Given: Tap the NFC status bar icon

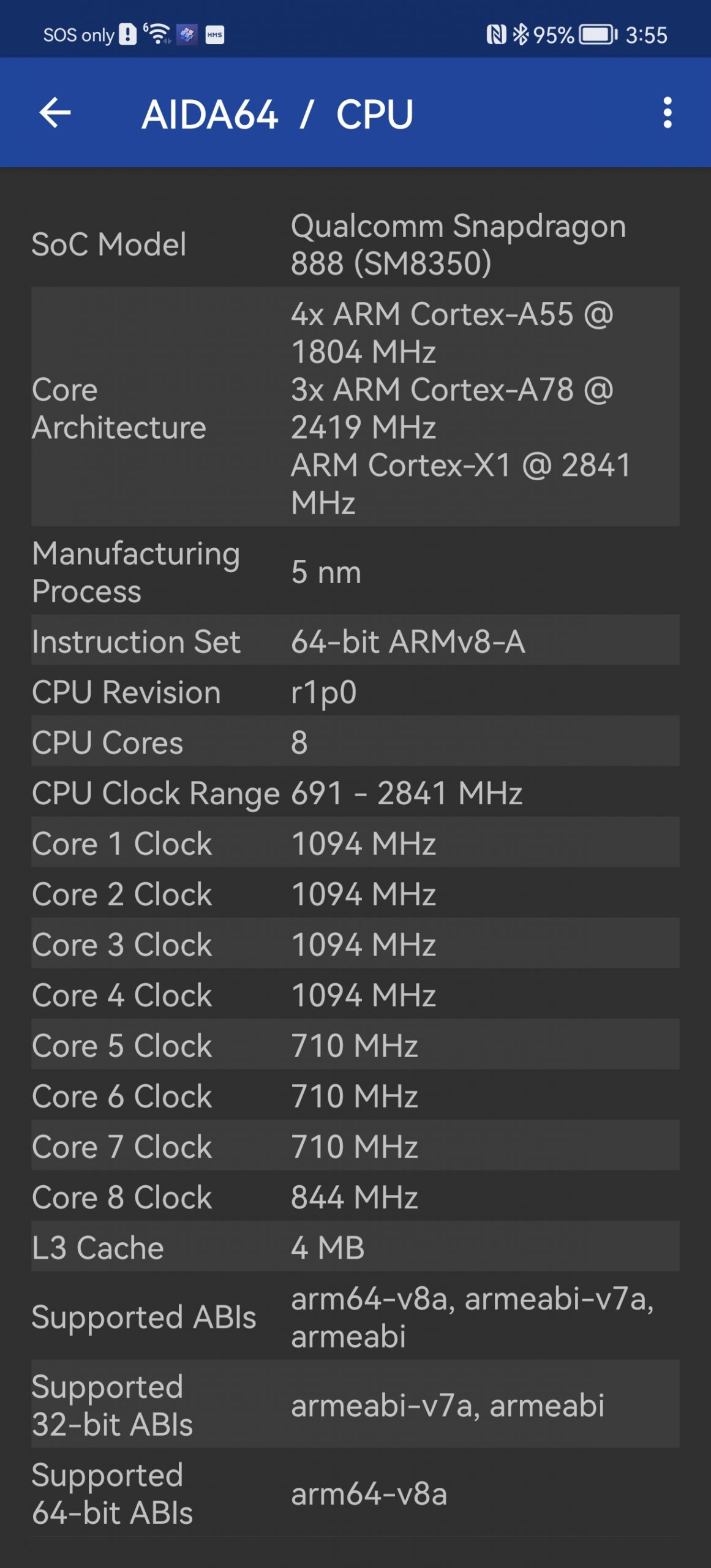Looking at the screenshot, I should click(x=495, y=35).
